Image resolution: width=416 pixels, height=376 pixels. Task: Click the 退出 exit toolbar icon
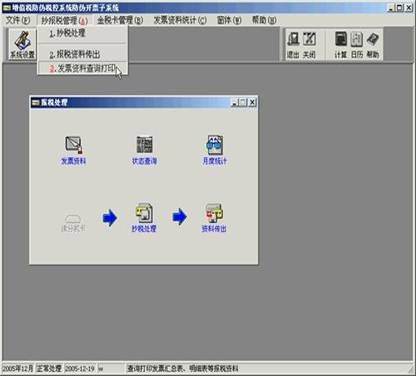click(293, 45)
